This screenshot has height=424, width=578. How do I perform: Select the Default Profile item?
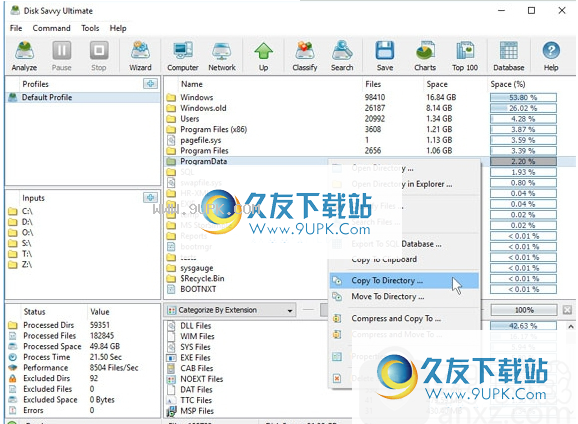click(x=83, y=97)
